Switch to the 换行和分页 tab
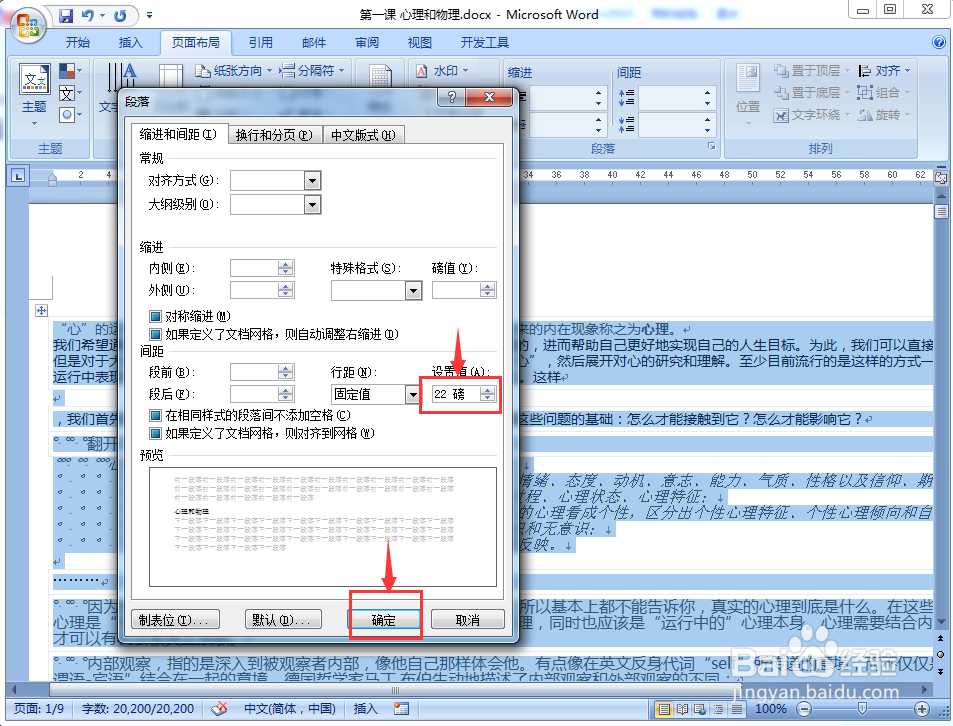953x726 pixels. pos(273,133)
